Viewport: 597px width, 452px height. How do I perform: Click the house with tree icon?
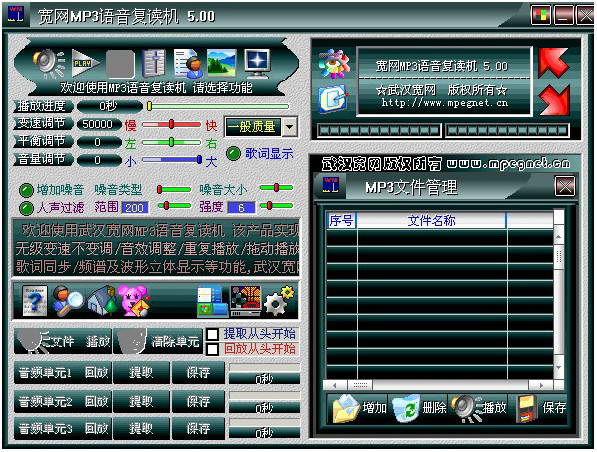tap(102, 301)
